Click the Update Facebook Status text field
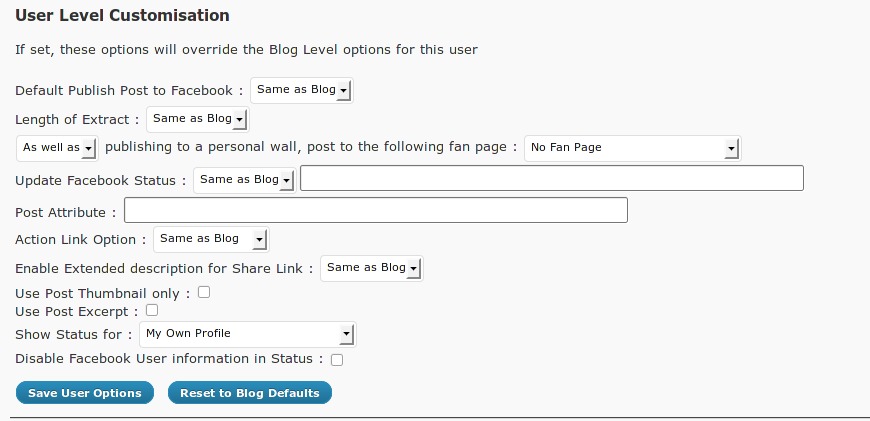The height and width of the screenshot is (421, 870). coord(552,178)
